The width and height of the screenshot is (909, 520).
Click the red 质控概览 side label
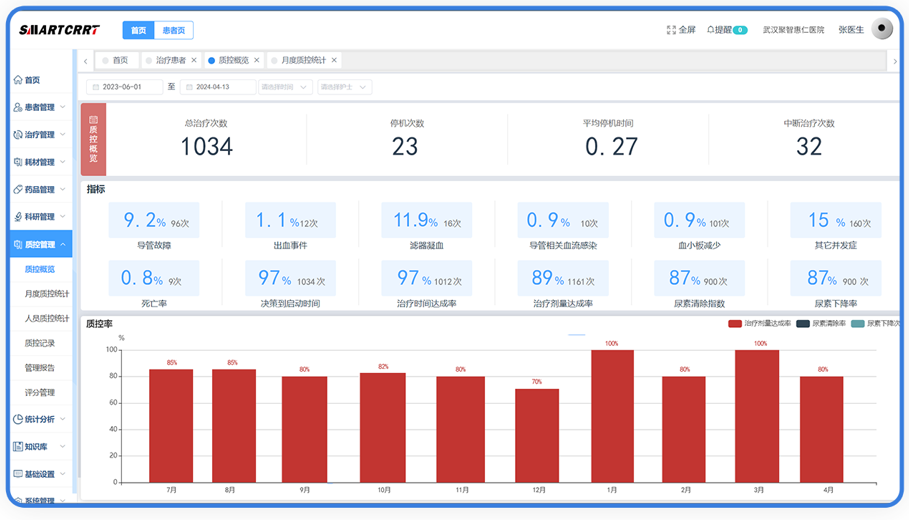click(93, 139)
